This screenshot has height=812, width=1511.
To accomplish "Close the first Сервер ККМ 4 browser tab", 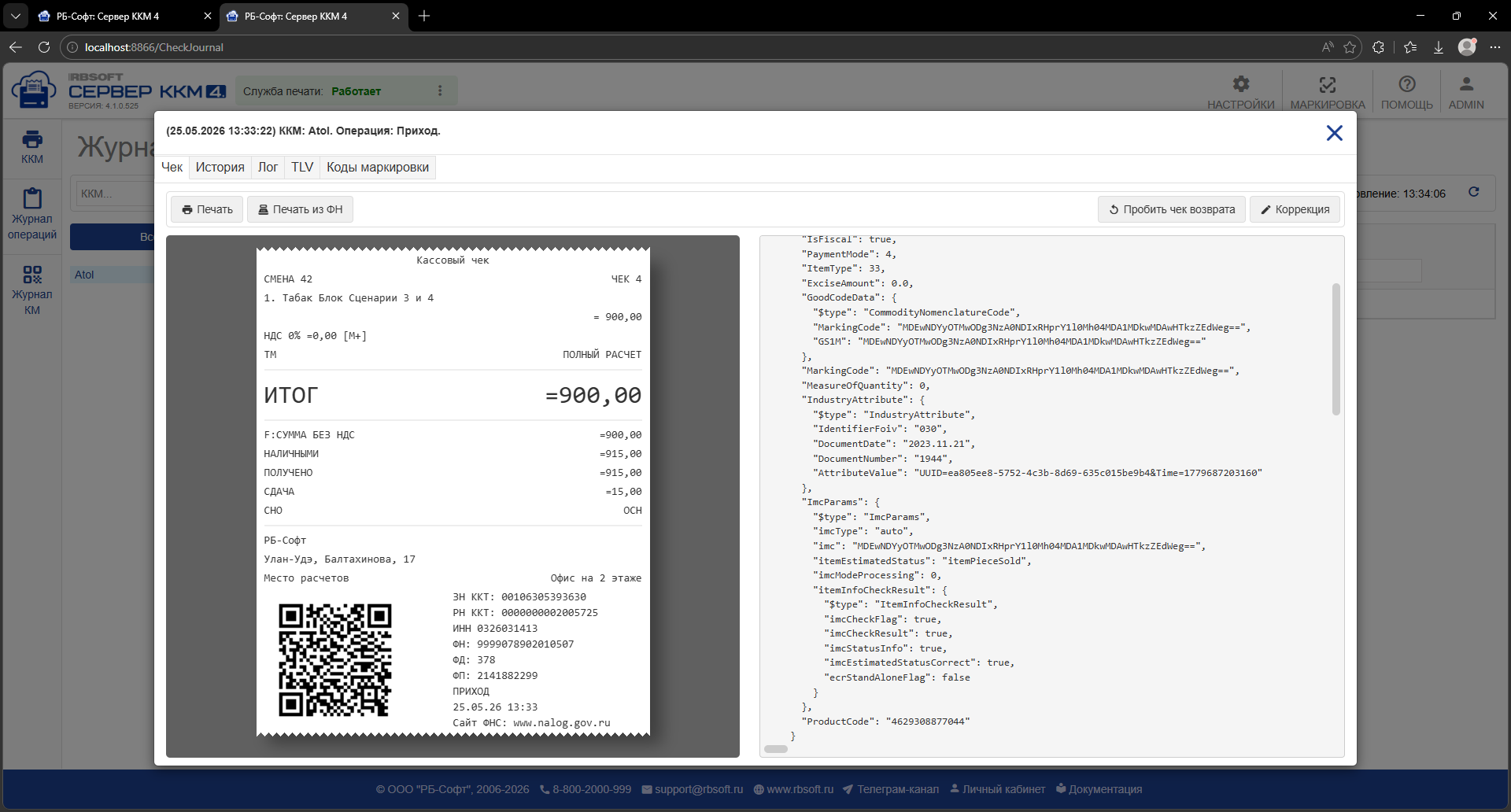I will [x=208, y=16].
